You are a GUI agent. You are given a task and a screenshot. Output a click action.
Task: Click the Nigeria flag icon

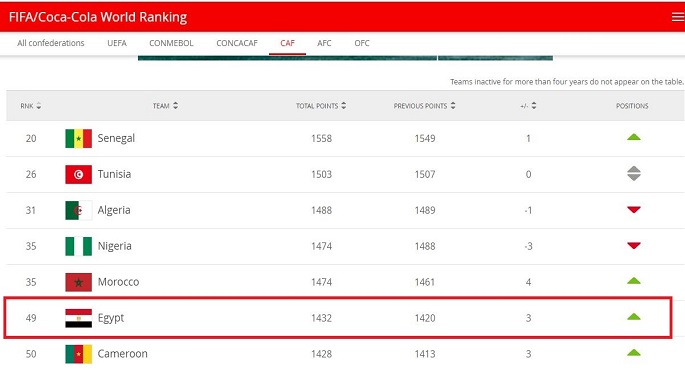coord(79,246)
